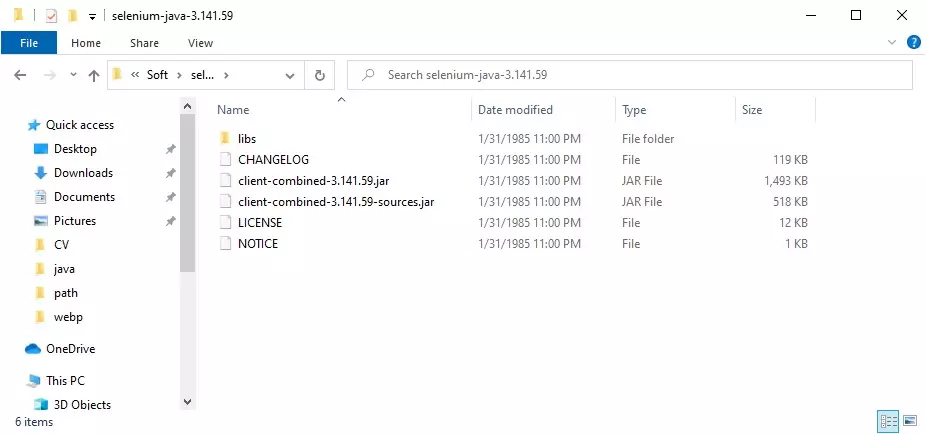Click the Back navigation arrow
Viewport: 926px width, 434px height.
pyautogui.click(x=20, y=75)
